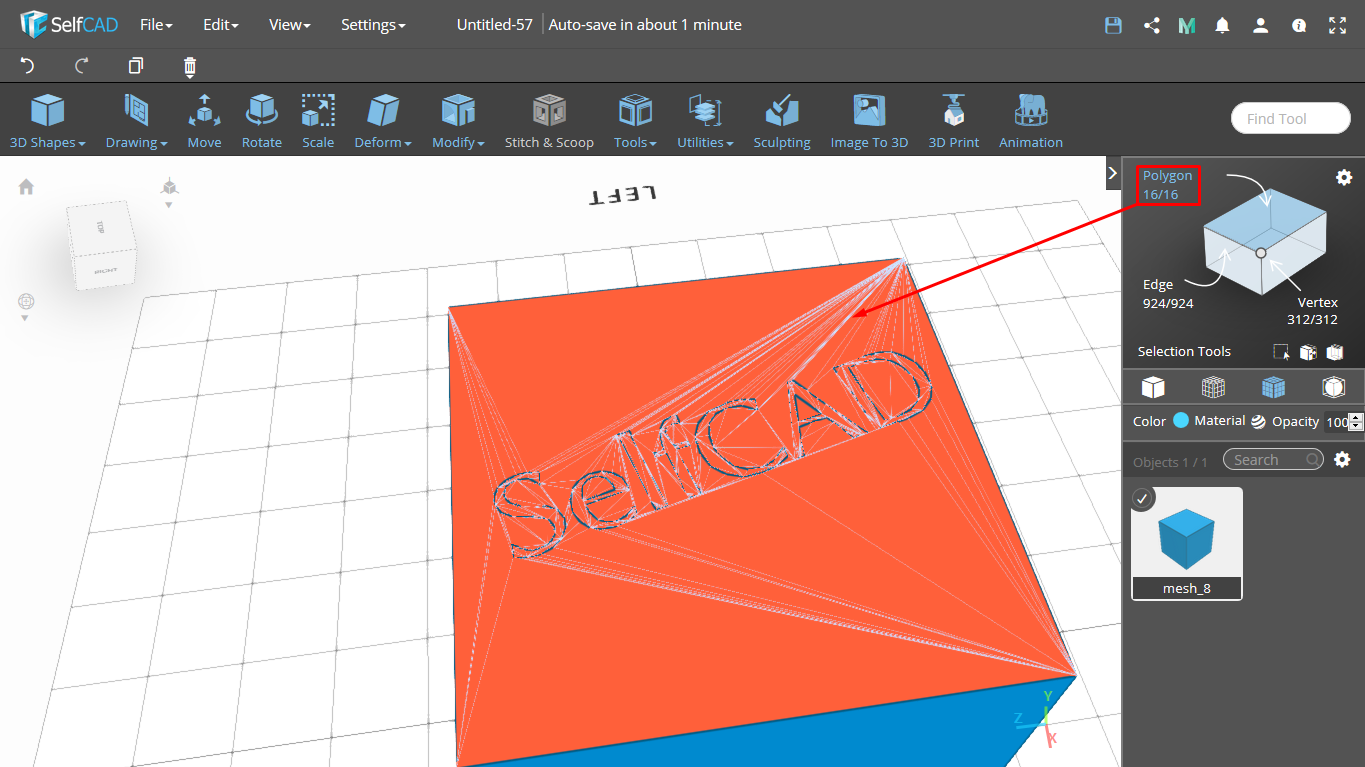Activate Vertex selection mode
This screenshot has height=767, width=1365.
point(1312,311)
